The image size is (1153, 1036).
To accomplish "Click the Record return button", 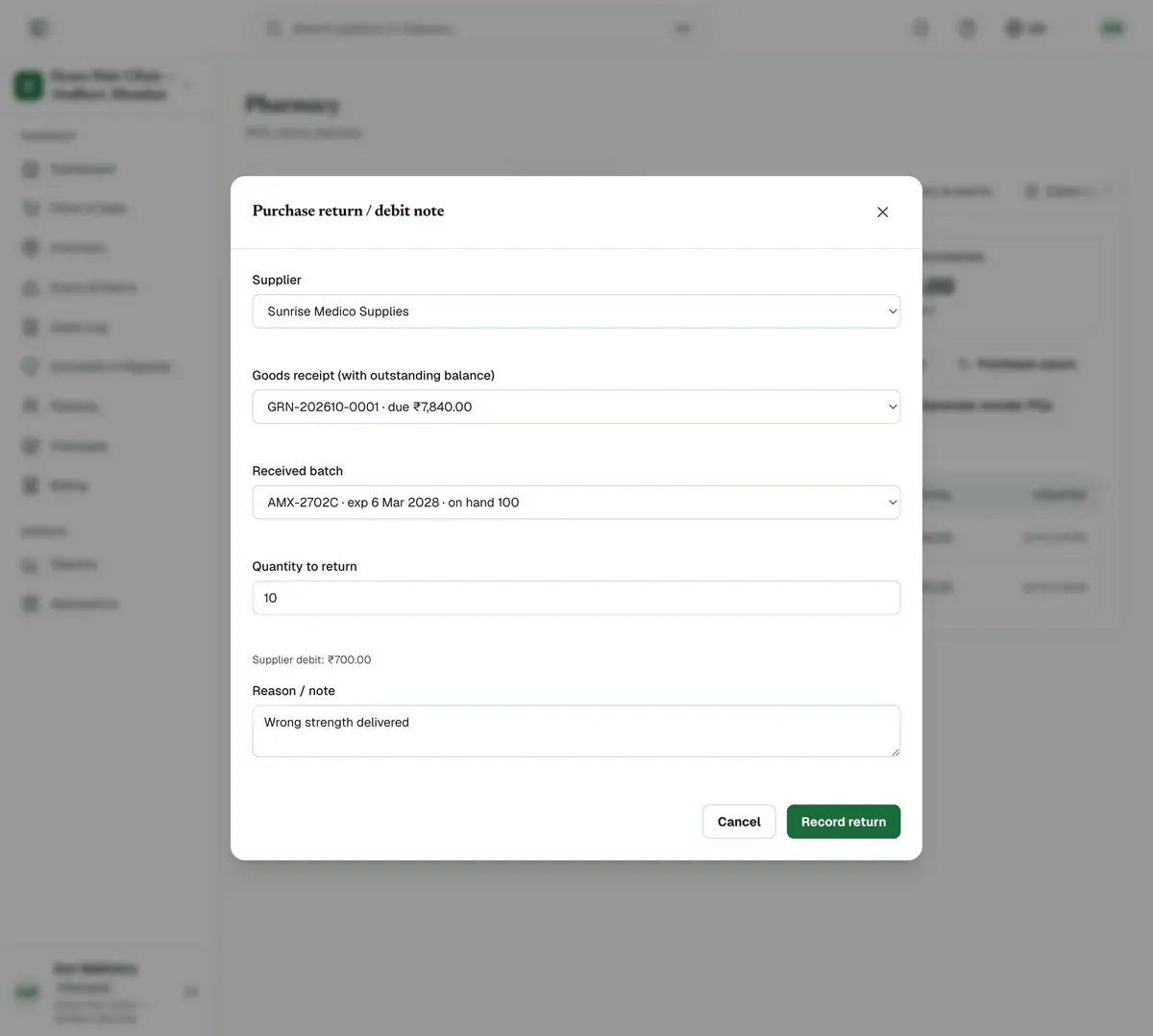I will coord(844,822).
